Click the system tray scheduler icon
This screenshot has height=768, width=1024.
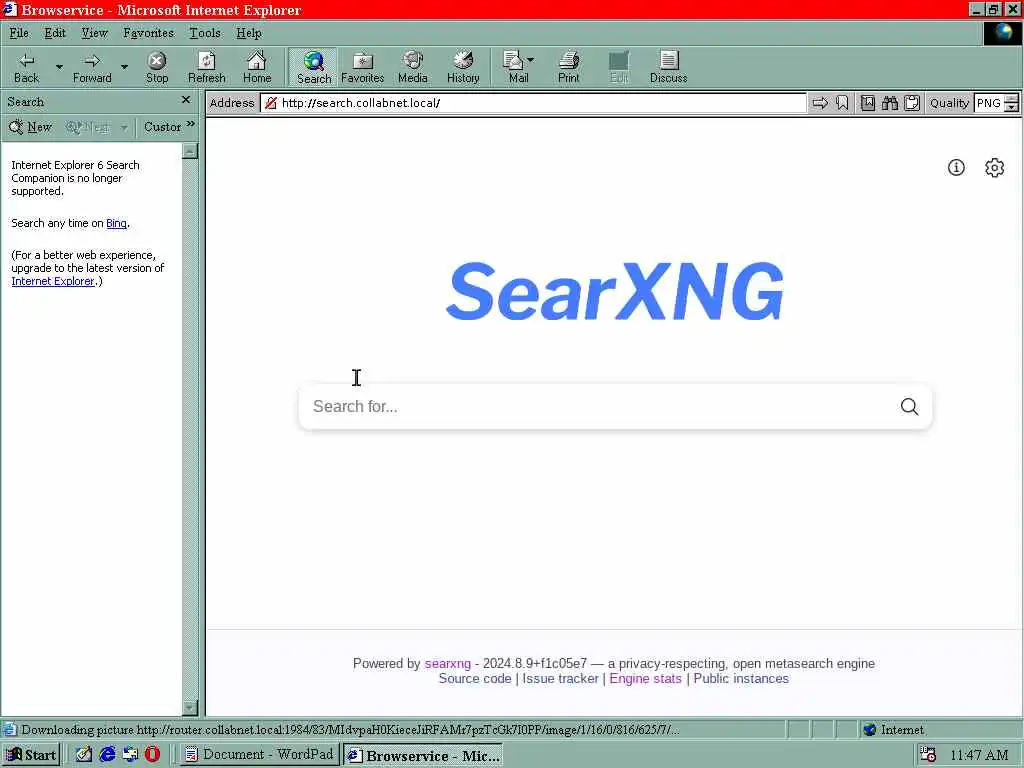928,755
